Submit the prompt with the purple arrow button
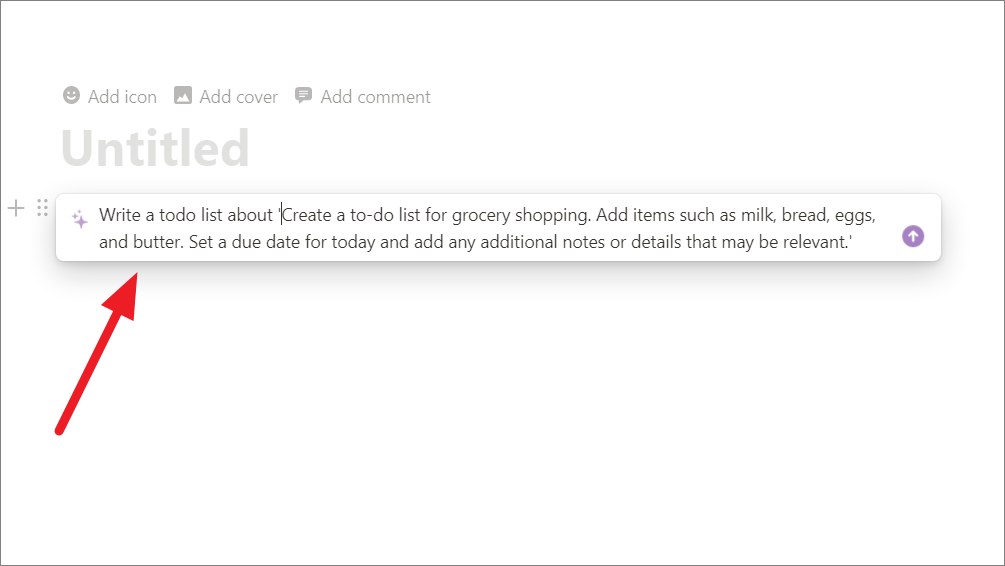The image size is (1005, 566). coord(913,237)
